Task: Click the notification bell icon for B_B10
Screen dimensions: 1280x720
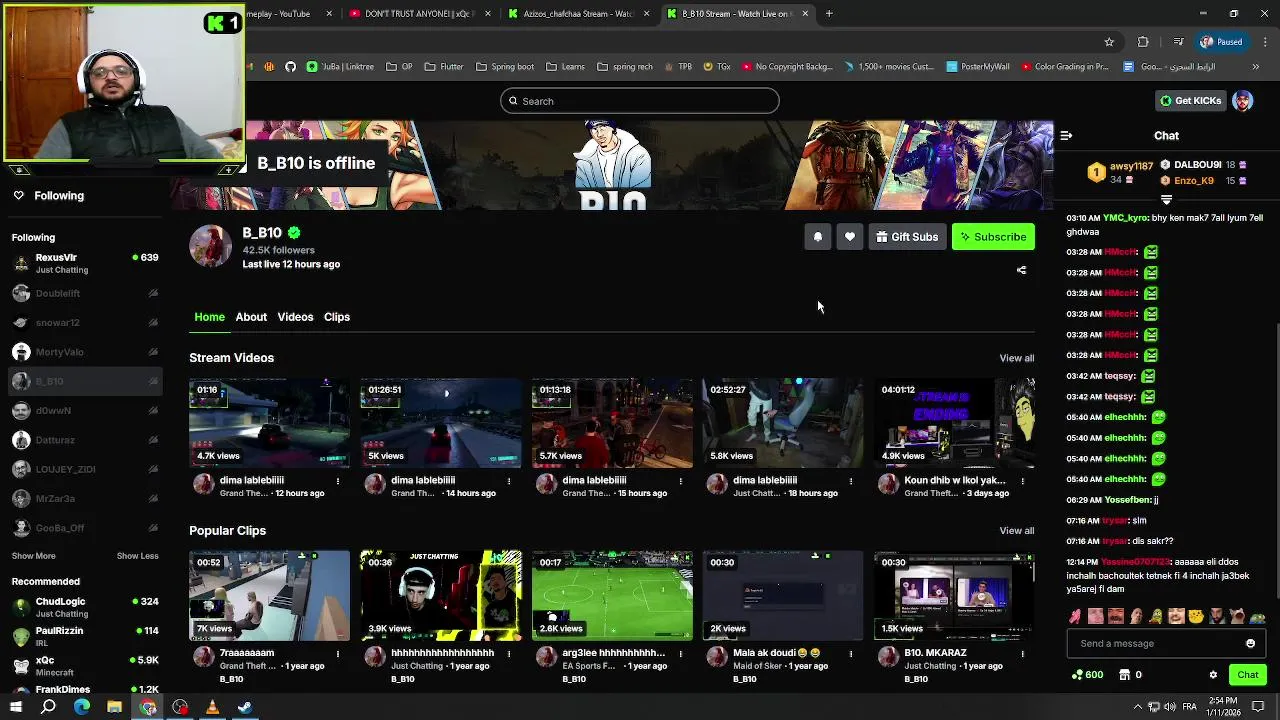Action: pos(817,237)
